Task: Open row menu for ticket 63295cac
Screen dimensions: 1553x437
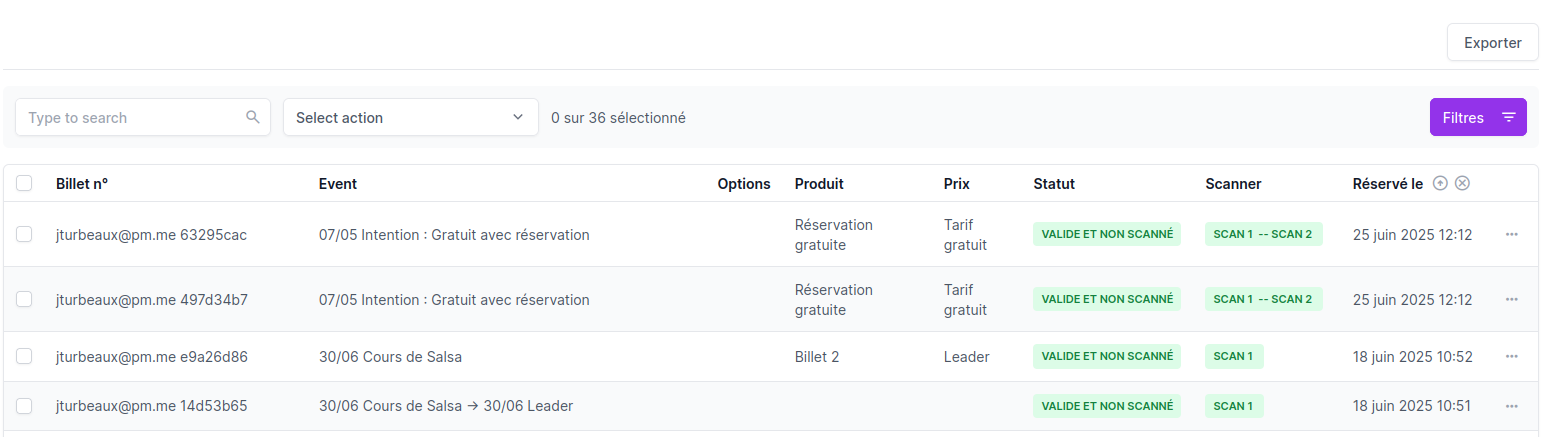Action: coord(1511,234)
